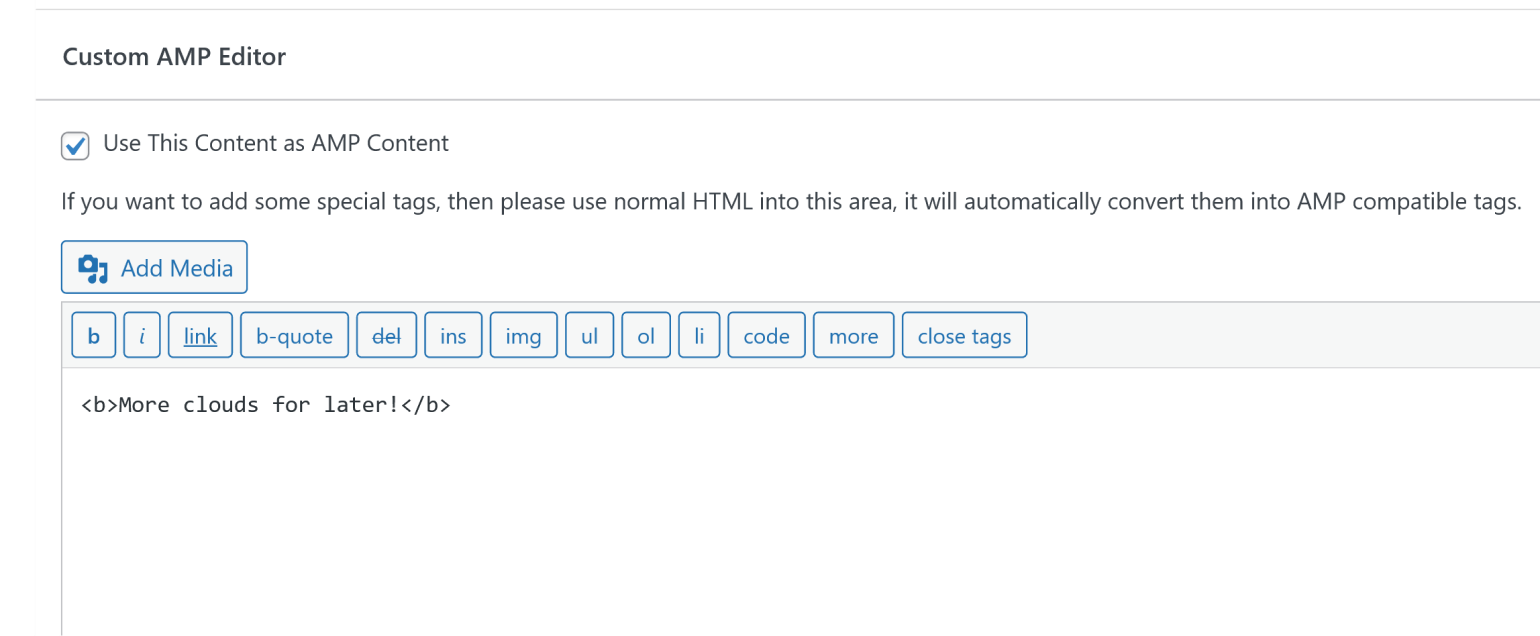Add an unordered list with ul
The height and width of the screenshot is (636, 1540).
[x=589, y=336]
